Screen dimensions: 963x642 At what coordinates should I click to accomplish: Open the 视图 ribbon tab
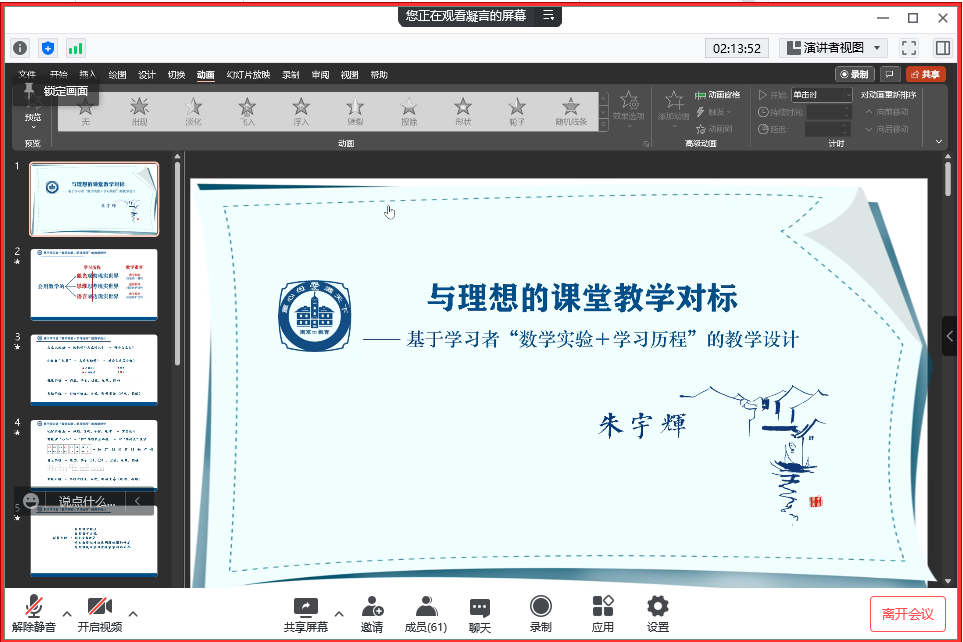[x=349, y=74]
